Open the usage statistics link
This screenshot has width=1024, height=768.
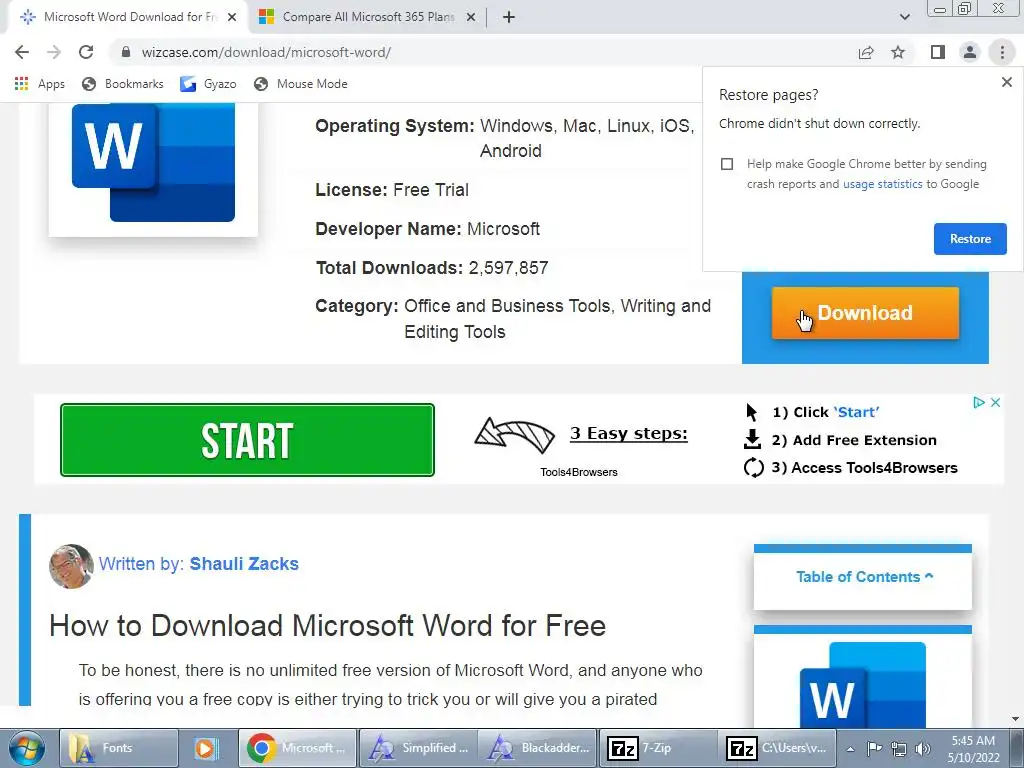(x=882, y=184)
